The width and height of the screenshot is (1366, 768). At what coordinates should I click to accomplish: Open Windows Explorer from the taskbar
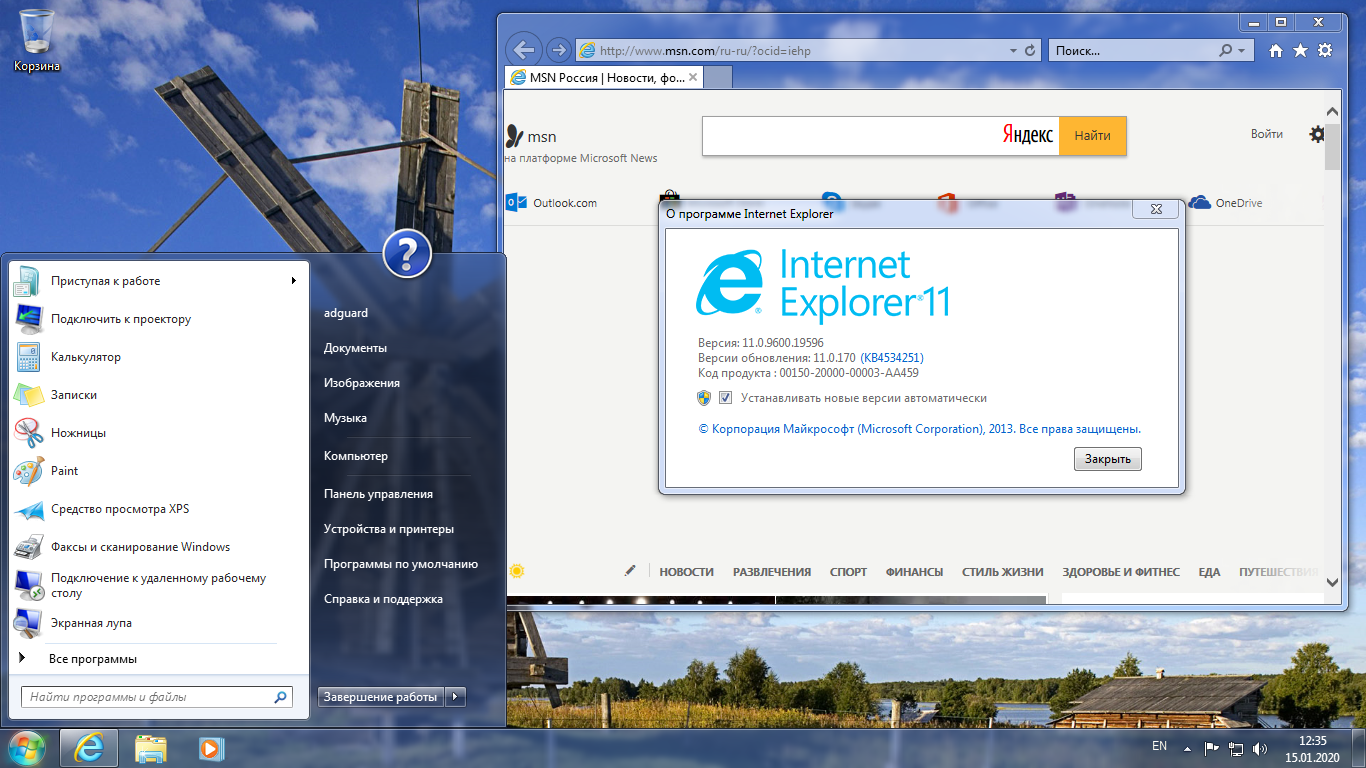[x=151, y=748]
